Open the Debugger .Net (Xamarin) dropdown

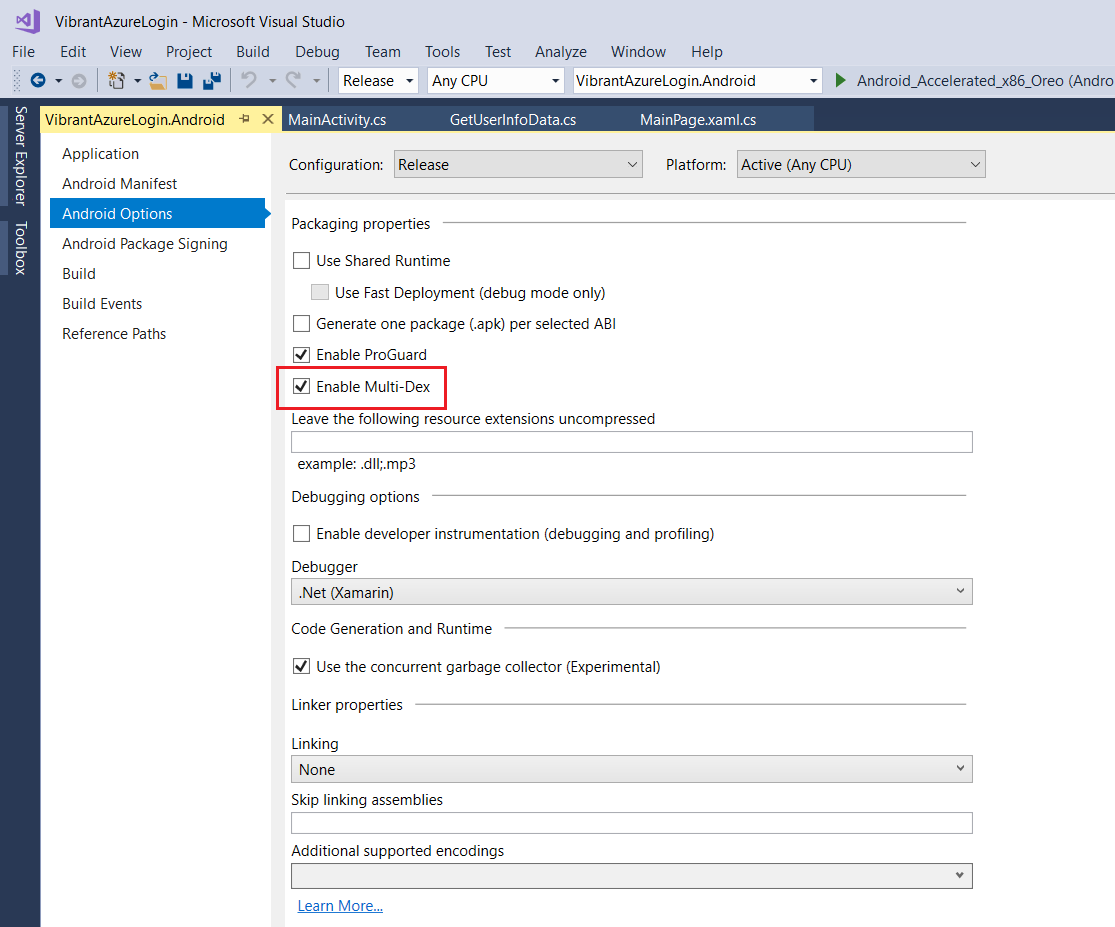pos(631,591)
